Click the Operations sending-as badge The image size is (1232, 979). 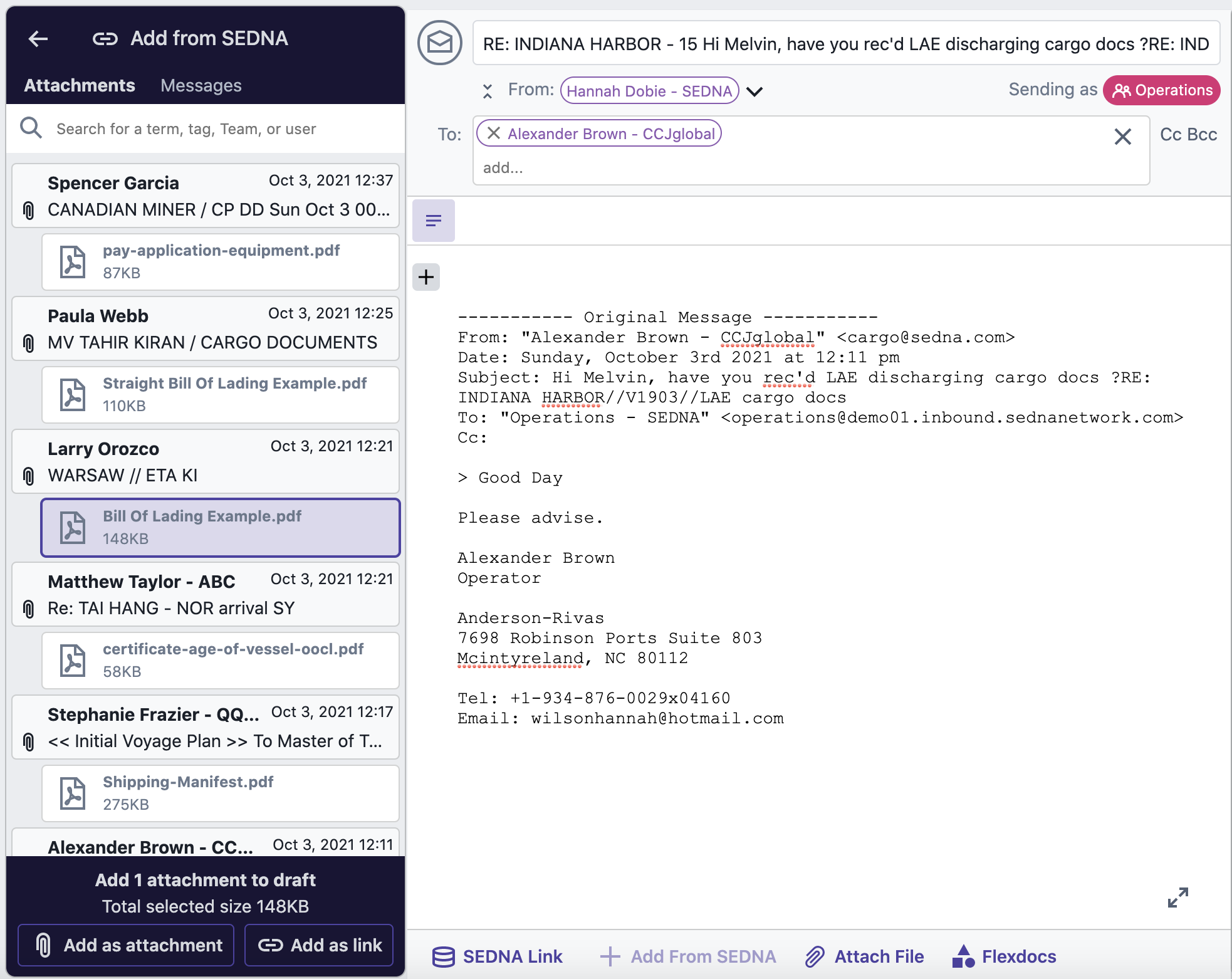(x=1162, y=90)
